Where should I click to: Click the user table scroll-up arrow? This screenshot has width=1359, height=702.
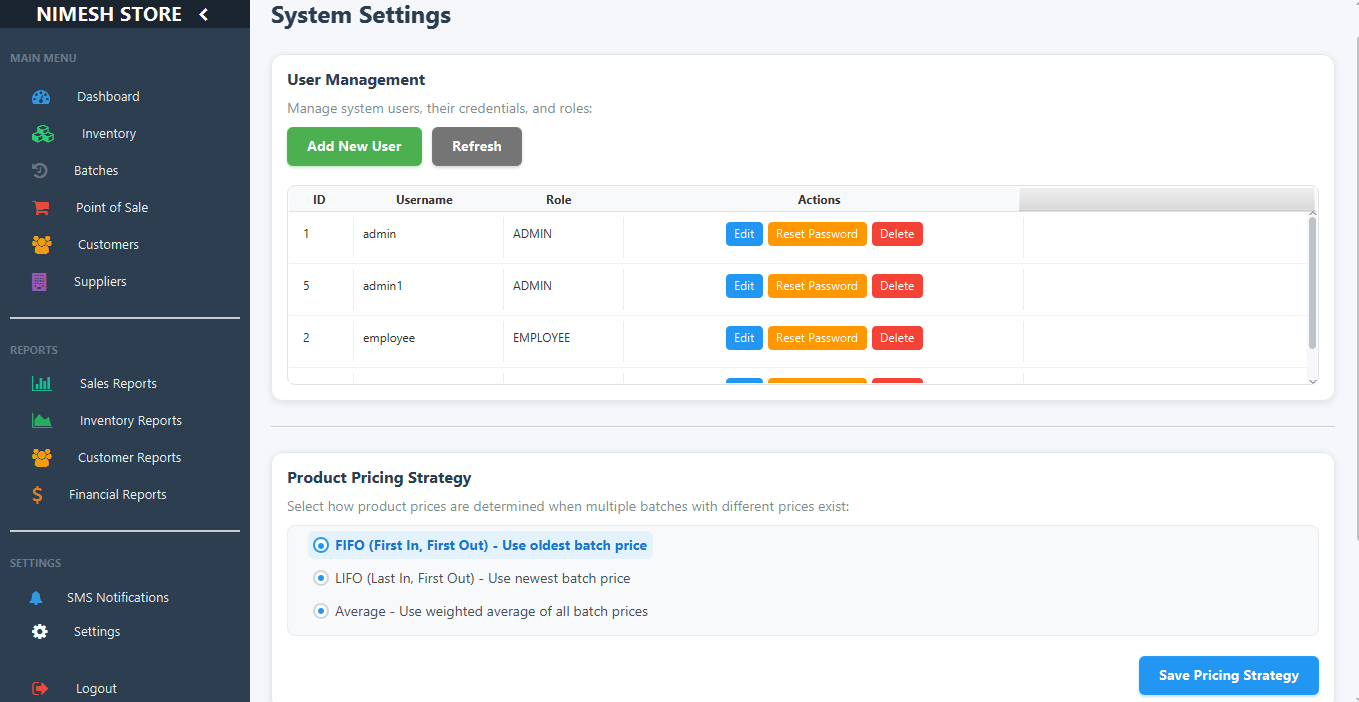(1312, 214)
